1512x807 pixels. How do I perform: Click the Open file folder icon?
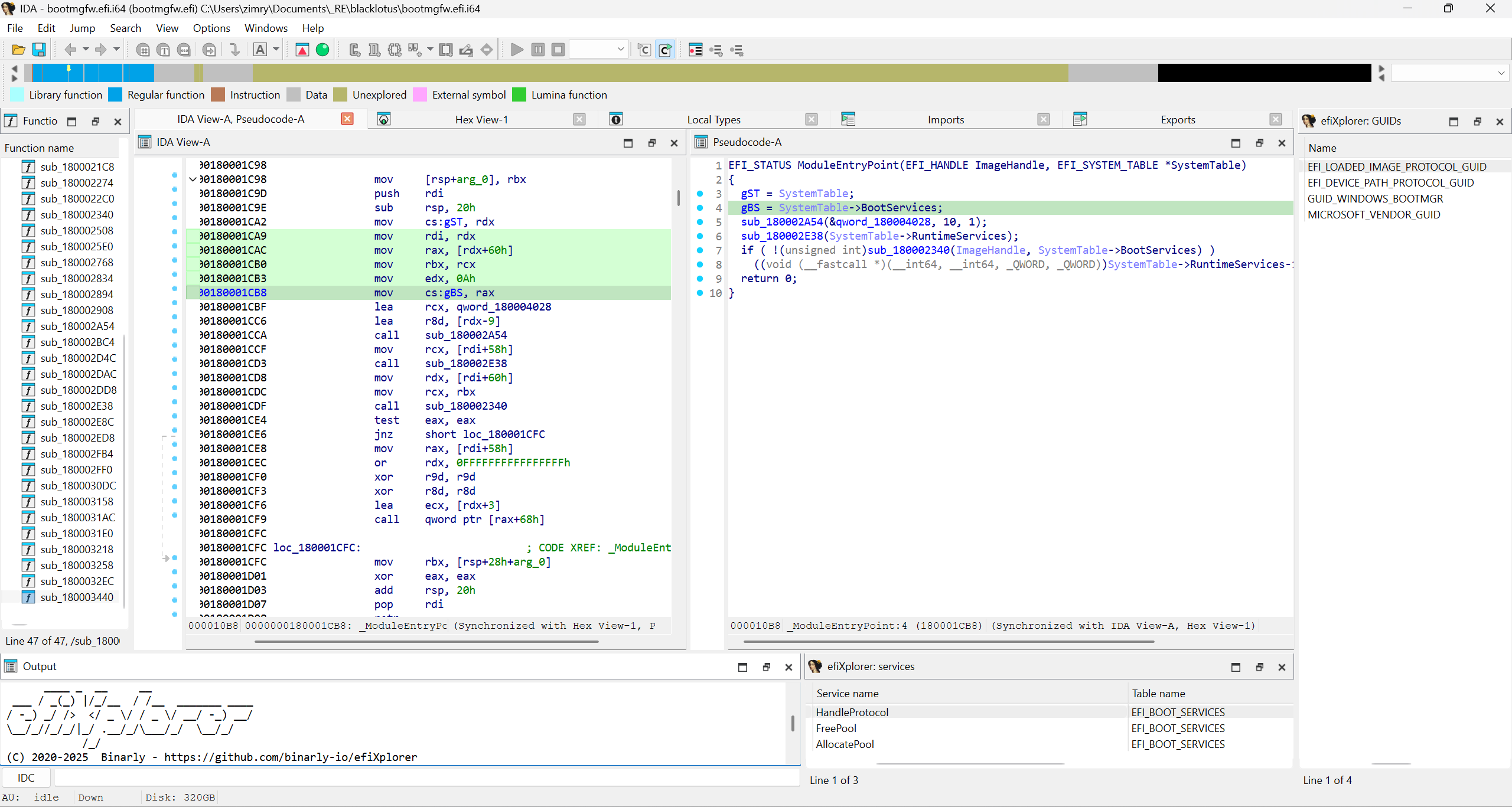[18, 50]
